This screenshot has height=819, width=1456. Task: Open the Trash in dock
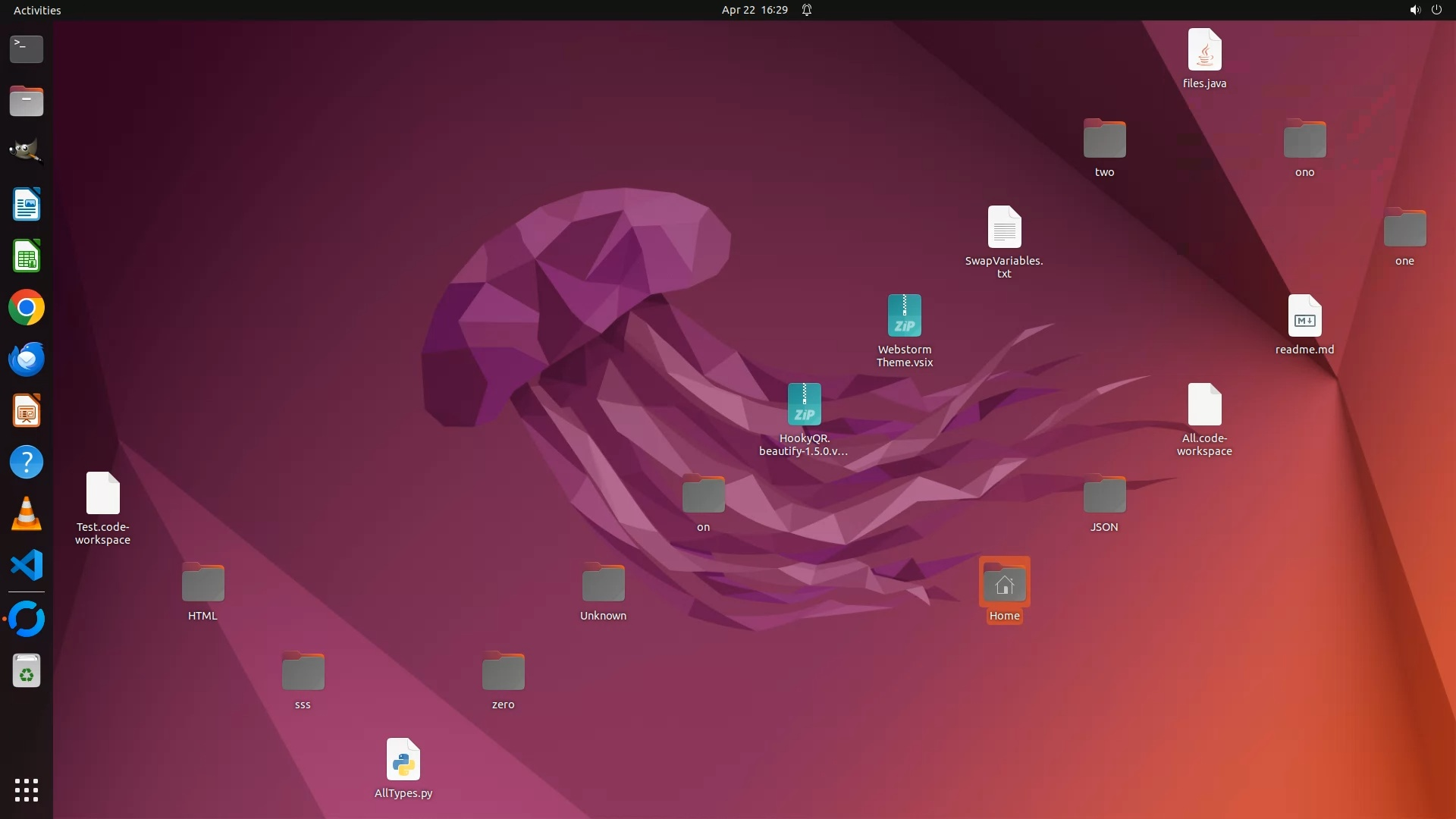[27, 672]
